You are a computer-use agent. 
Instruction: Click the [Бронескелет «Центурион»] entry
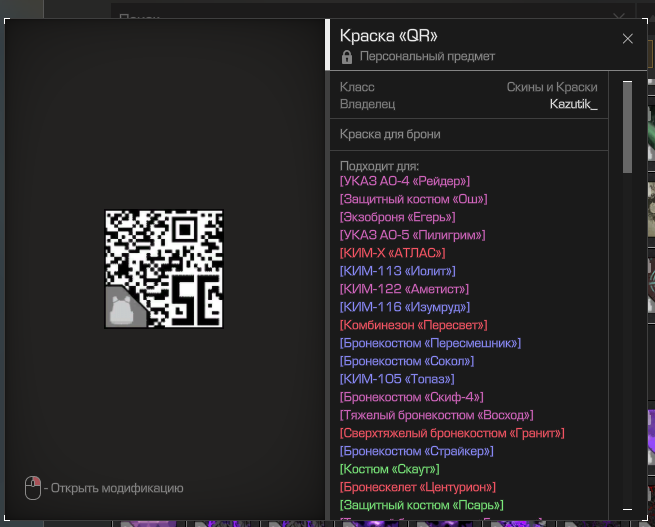pyautogui.click(x=418, y=487)
